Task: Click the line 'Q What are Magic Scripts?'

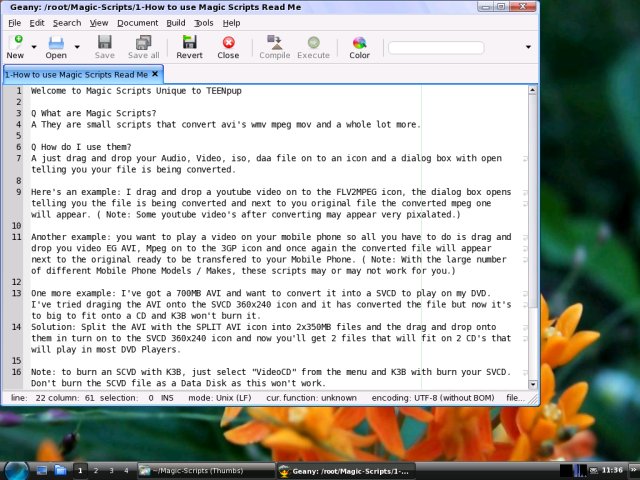Action: [93, 113]
